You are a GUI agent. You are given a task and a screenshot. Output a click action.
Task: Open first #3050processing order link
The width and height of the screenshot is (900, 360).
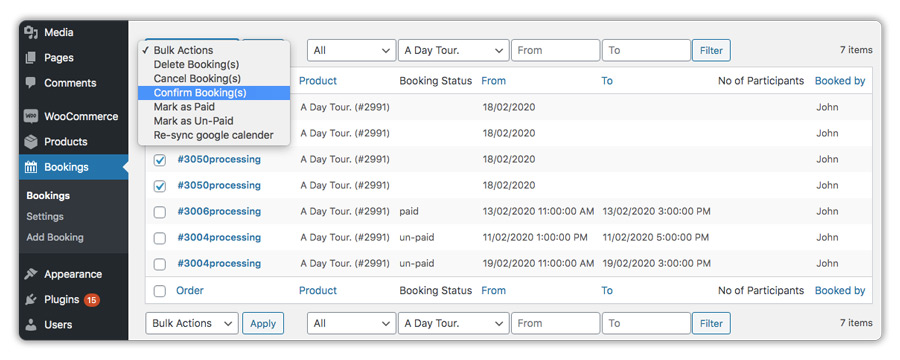tap(219, 159)
